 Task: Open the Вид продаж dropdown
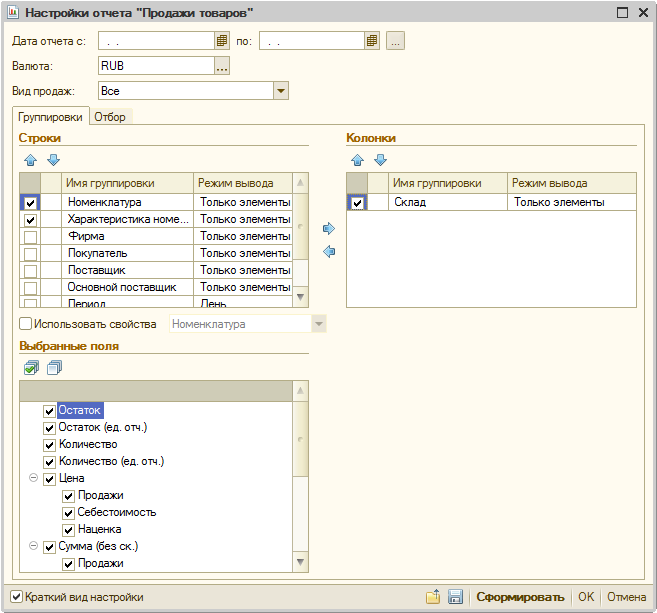281,91
